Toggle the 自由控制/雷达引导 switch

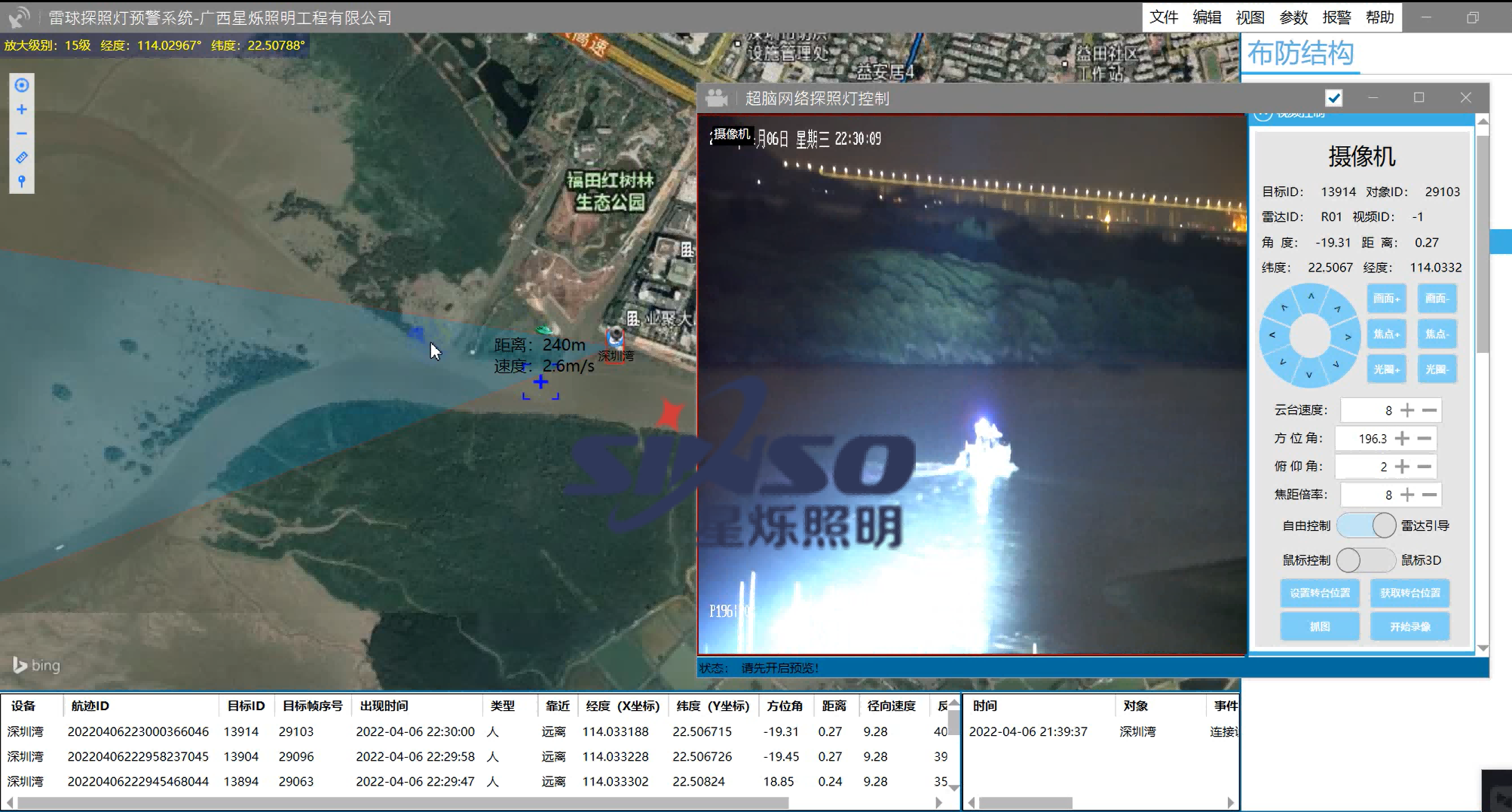1365,526
